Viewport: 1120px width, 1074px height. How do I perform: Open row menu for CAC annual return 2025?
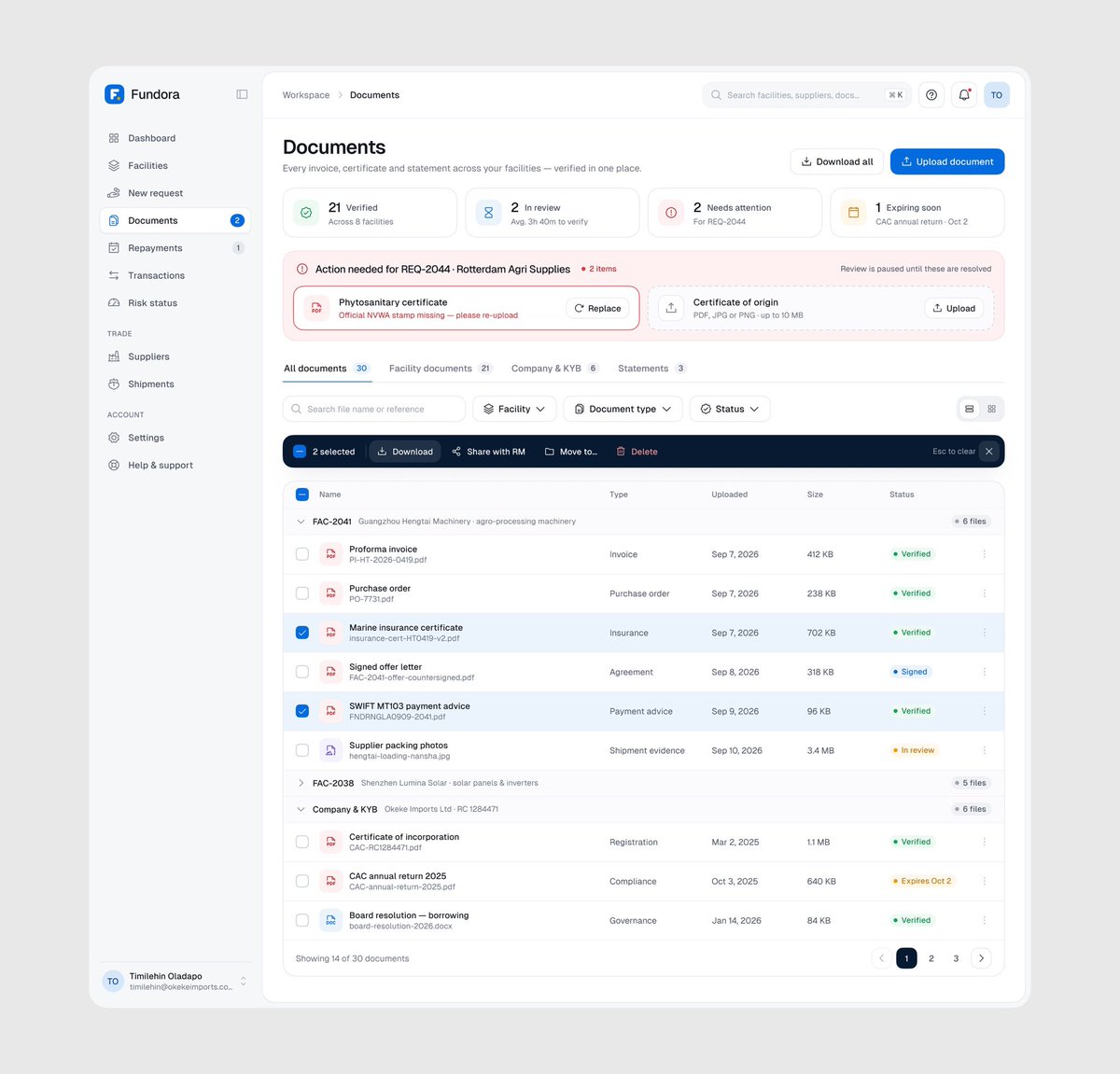(984, 881)
